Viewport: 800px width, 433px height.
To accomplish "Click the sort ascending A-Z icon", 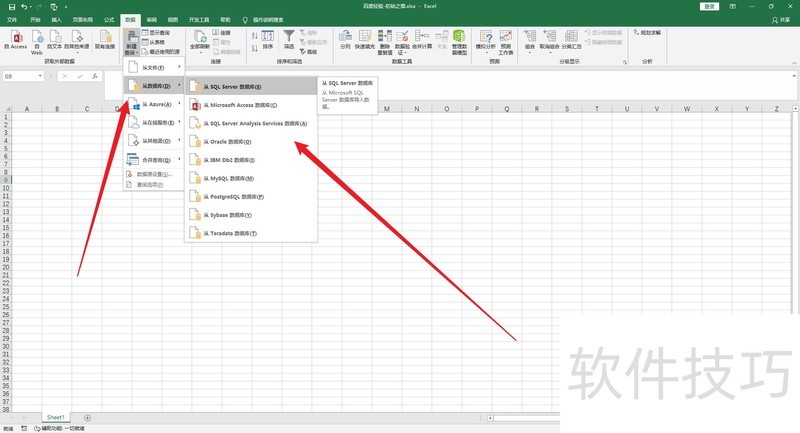I will tap(255, 35).
